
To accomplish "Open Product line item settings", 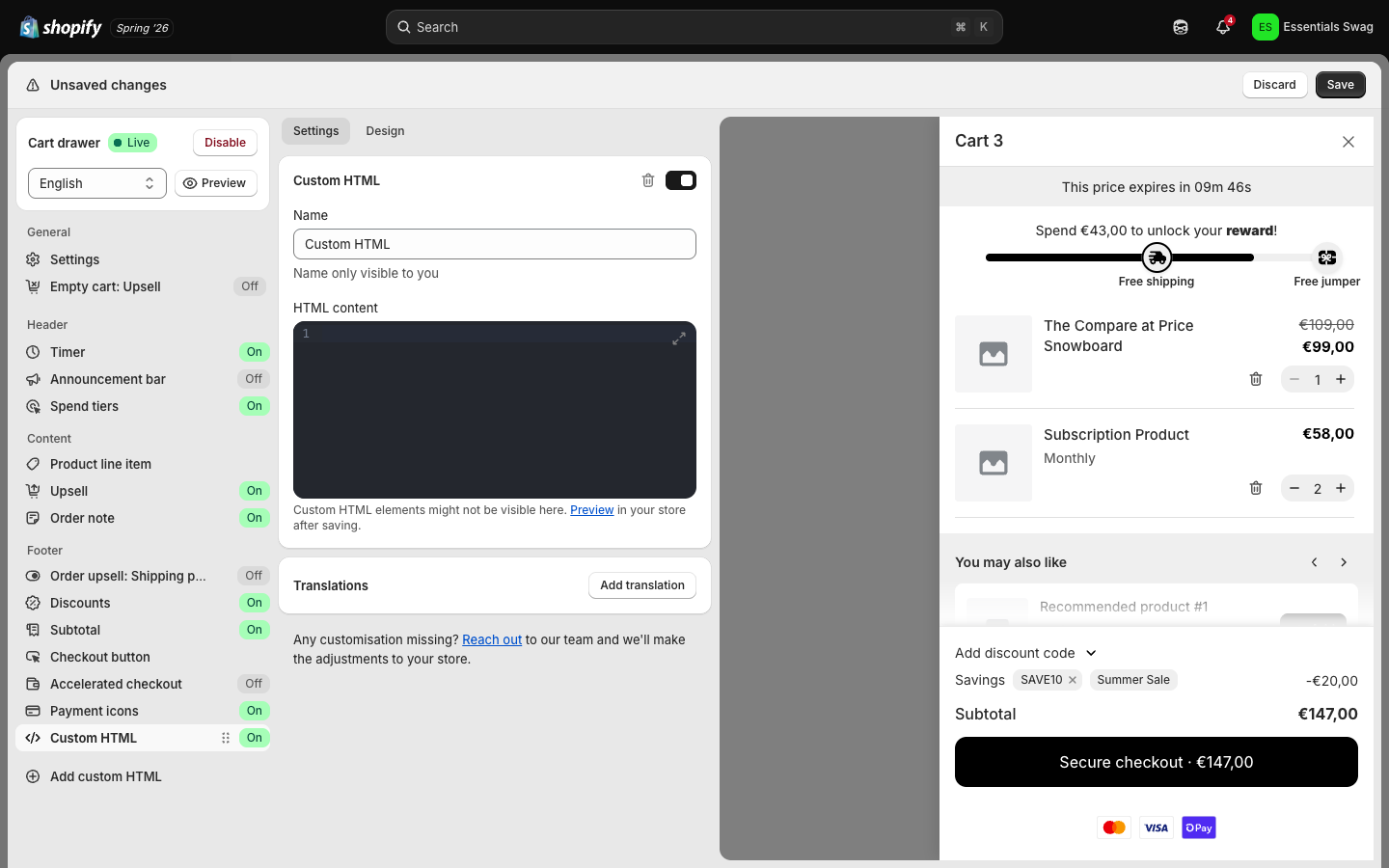I will (x=143, y=464).
